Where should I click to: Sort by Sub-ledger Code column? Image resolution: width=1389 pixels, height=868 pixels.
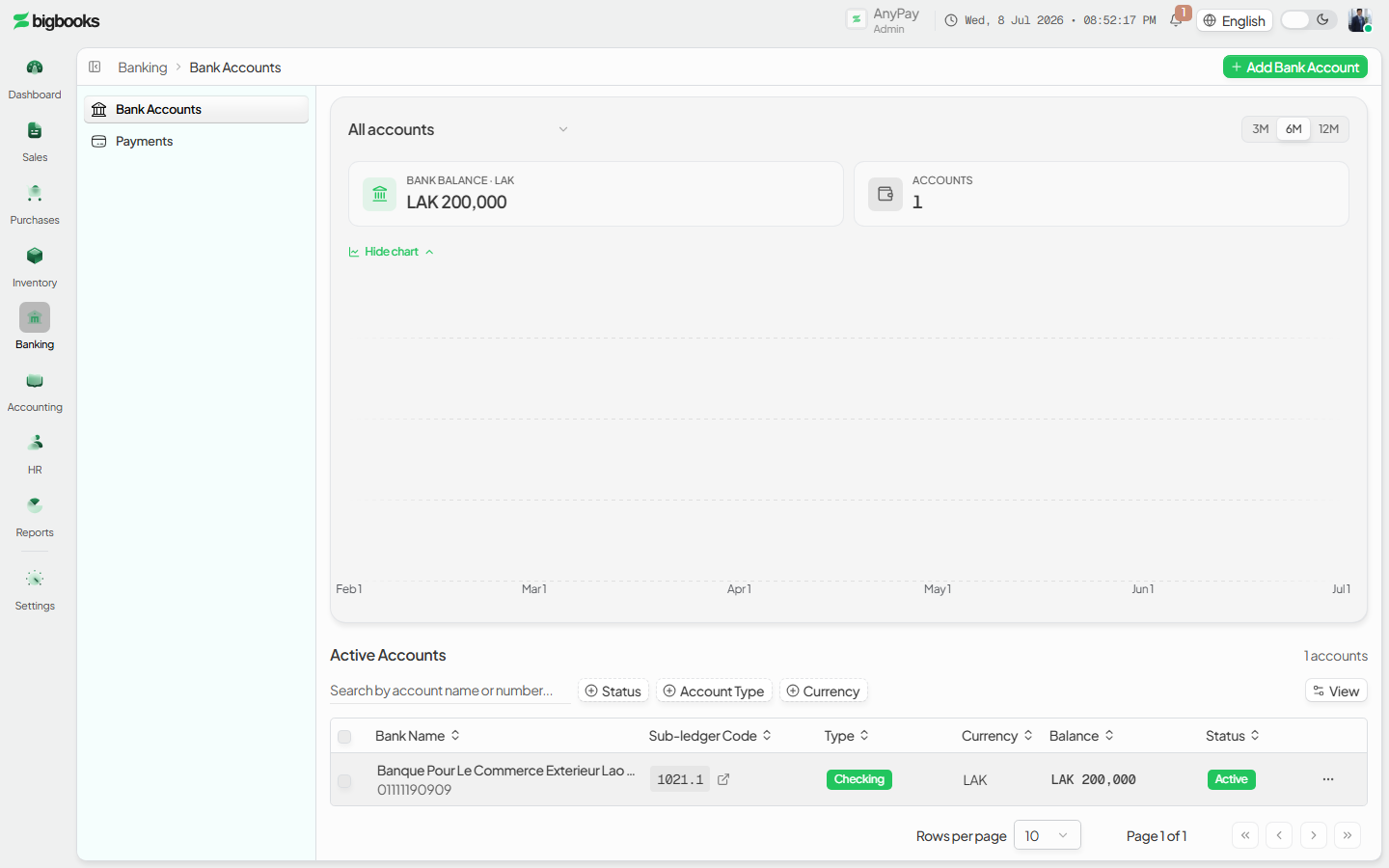(x=710, y=736)
